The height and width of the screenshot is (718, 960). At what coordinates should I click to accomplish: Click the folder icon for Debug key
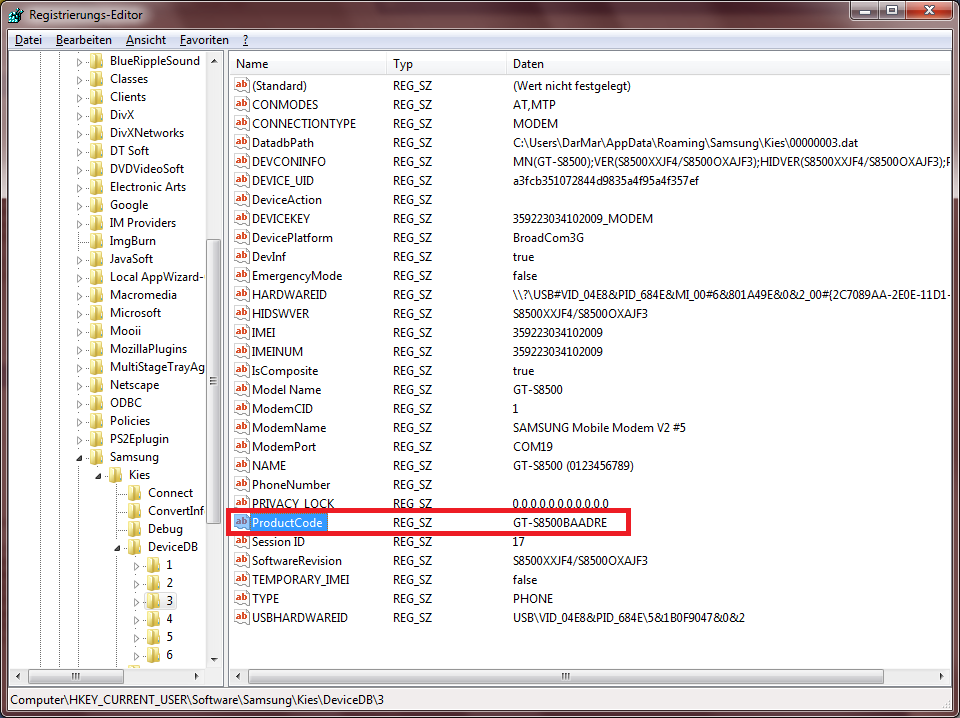(x=134, y=529)
